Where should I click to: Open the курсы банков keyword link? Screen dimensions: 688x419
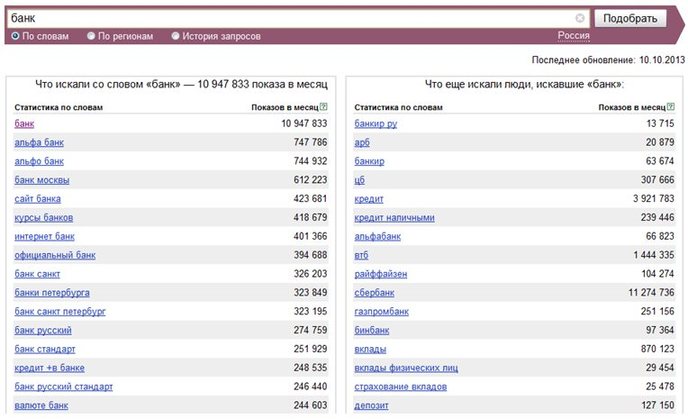[x=44, y=218]
